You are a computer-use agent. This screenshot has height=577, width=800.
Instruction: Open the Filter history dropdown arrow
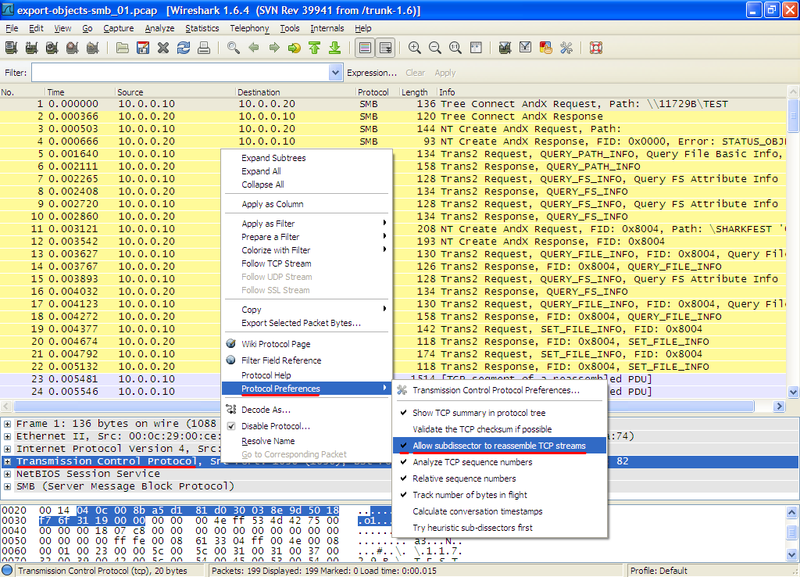335,73
